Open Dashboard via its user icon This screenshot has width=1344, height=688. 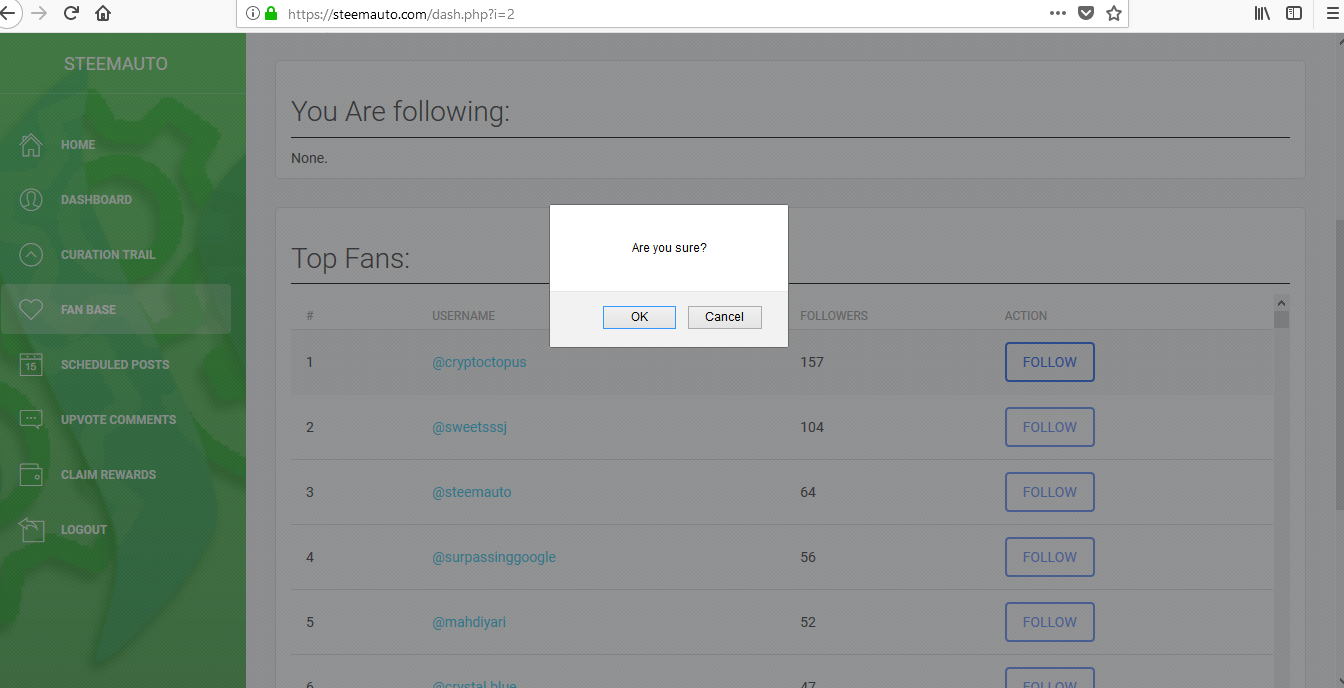[x=31, y=200]
